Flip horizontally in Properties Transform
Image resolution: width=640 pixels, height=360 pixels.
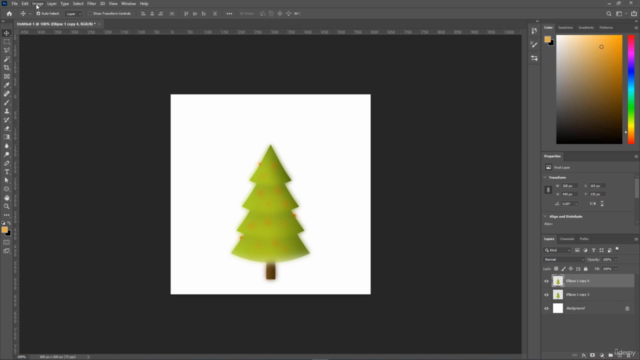point(593,203)
